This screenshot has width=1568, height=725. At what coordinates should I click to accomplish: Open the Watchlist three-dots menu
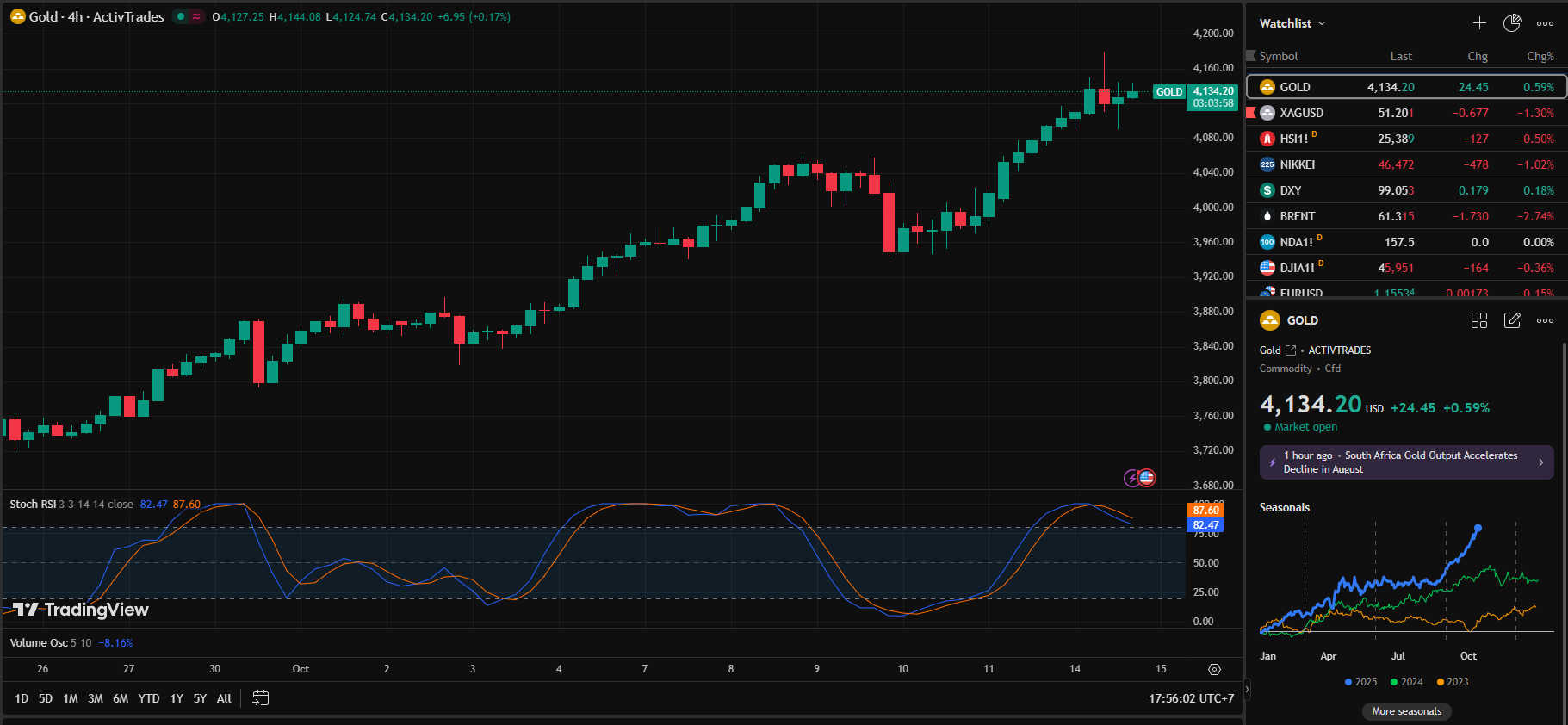(1546, 23)
